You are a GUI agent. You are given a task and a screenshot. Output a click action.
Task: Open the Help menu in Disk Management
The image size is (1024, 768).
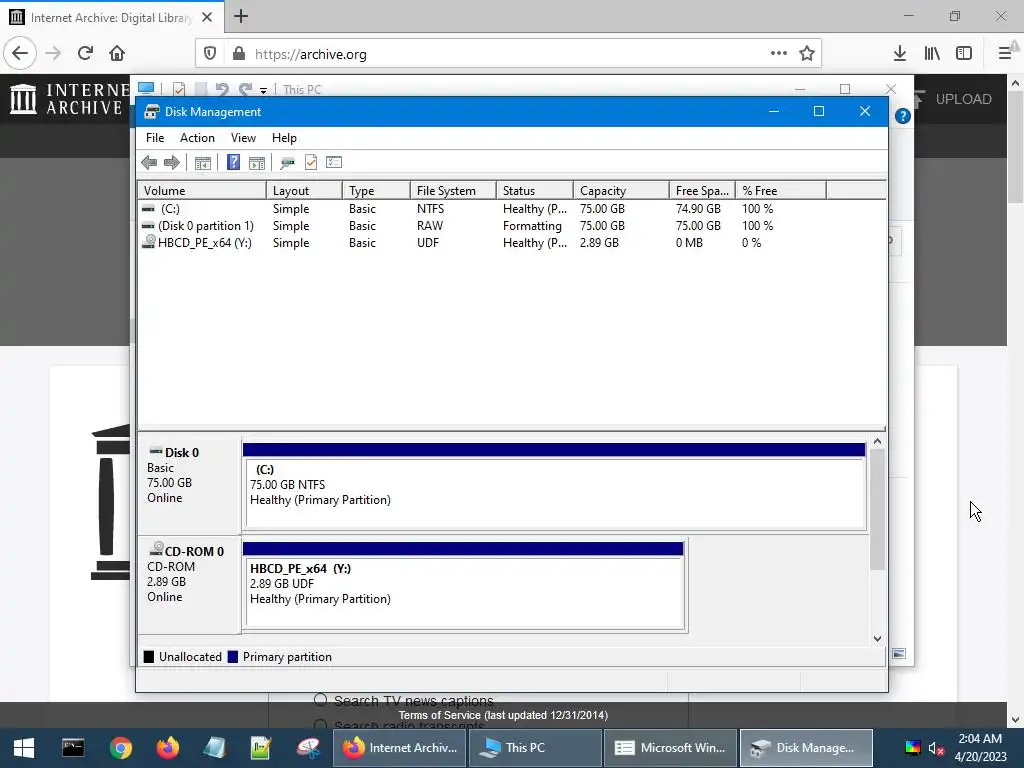284,138
